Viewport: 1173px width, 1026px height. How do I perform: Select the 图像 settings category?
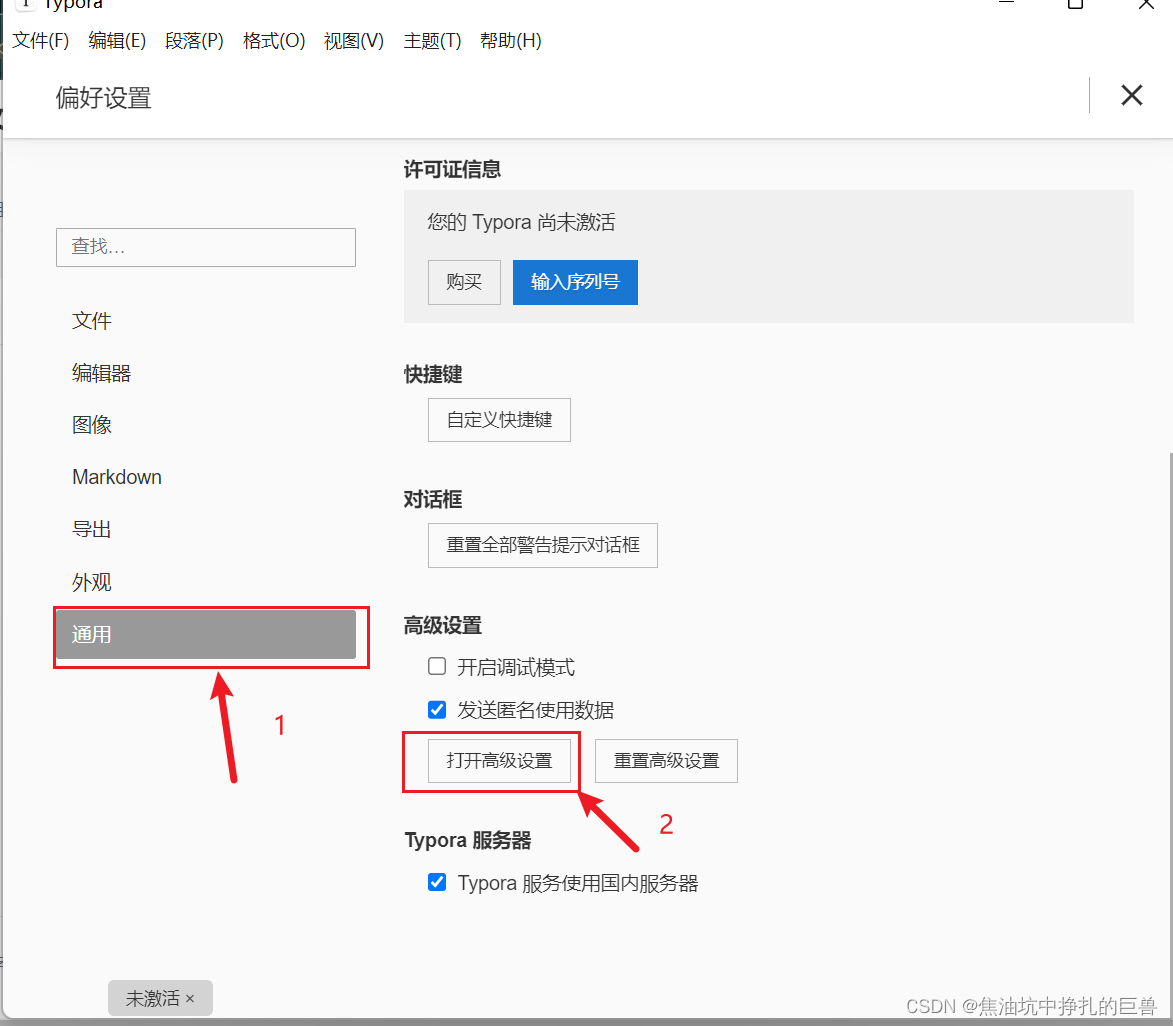pyautogui.click(x=92, y=425)
